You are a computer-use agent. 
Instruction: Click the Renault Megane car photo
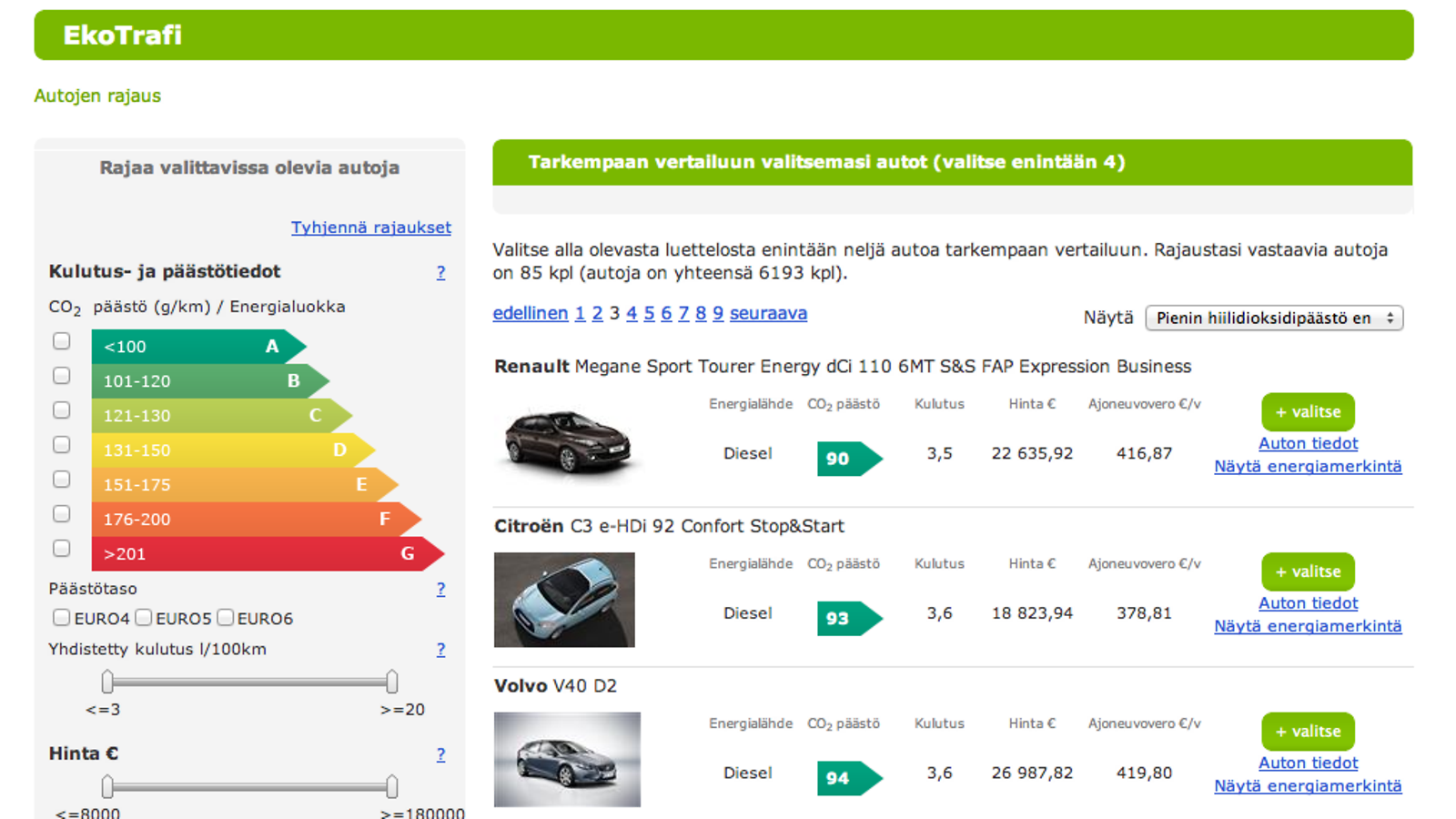(x=567, y=441)
